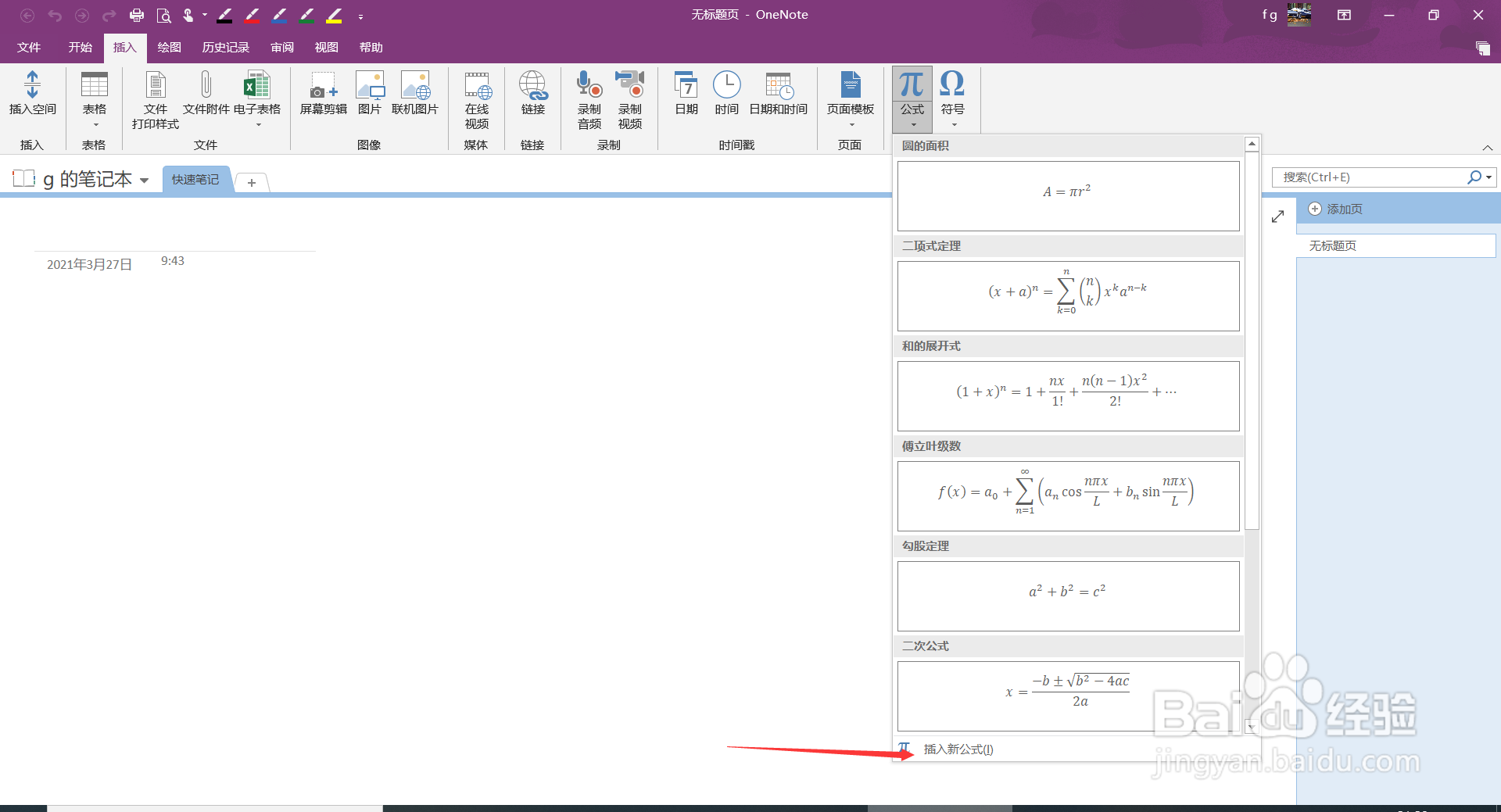
Task: Start Record Audio
Action: point(589,100)
